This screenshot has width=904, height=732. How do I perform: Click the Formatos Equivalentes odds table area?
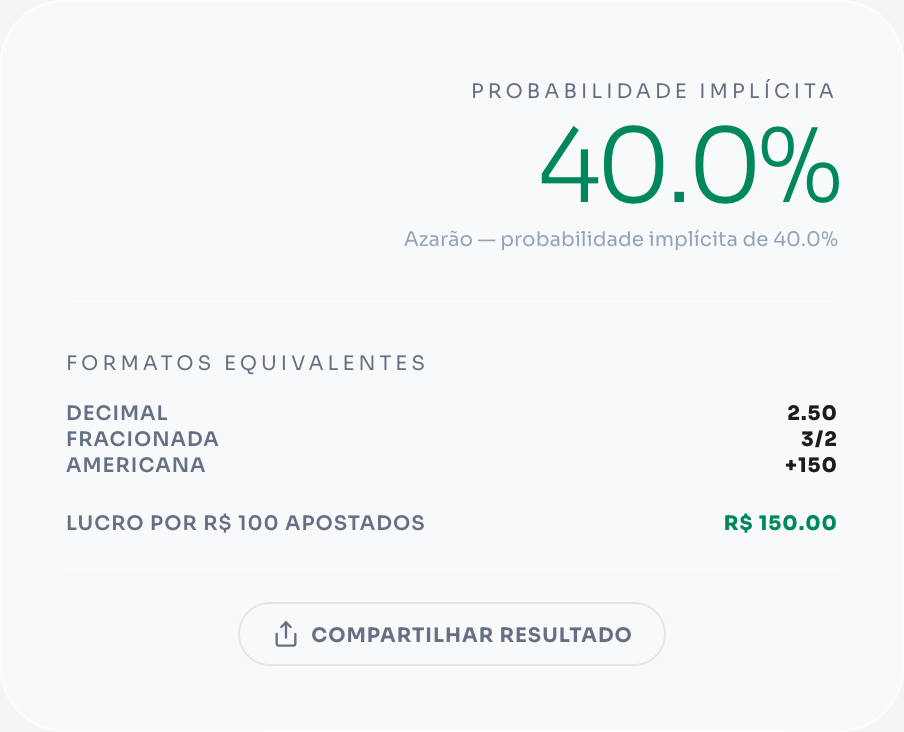pyautogui.click(x=452, y=438)
